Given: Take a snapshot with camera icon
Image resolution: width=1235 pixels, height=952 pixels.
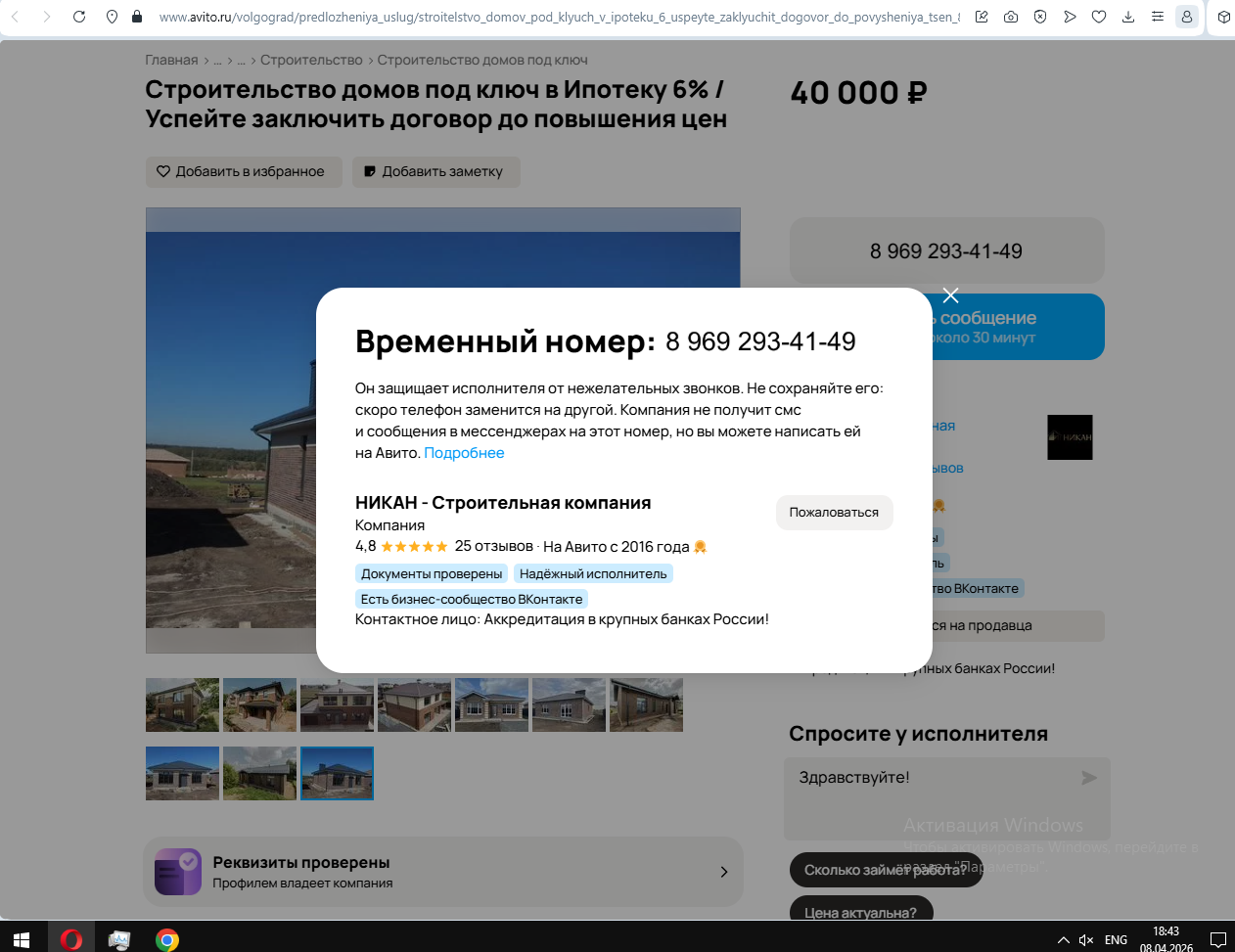Looking at the screenshot, I should (x=1011, y=17).
